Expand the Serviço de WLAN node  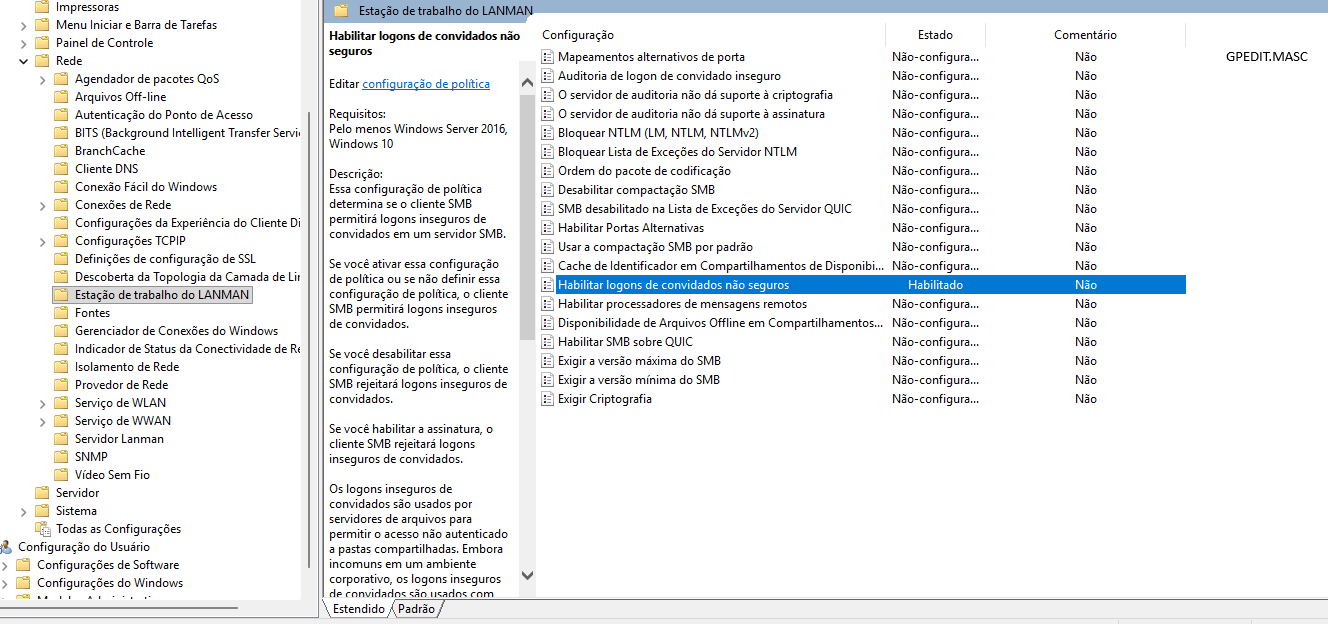coord(43,403)
